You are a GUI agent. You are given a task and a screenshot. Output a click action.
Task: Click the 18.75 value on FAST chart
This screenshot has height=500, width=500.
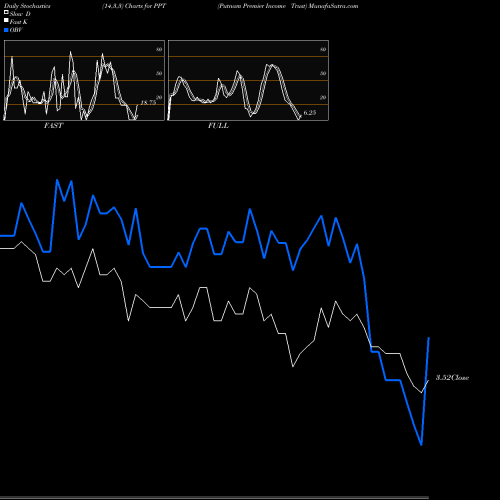point(148,102)
